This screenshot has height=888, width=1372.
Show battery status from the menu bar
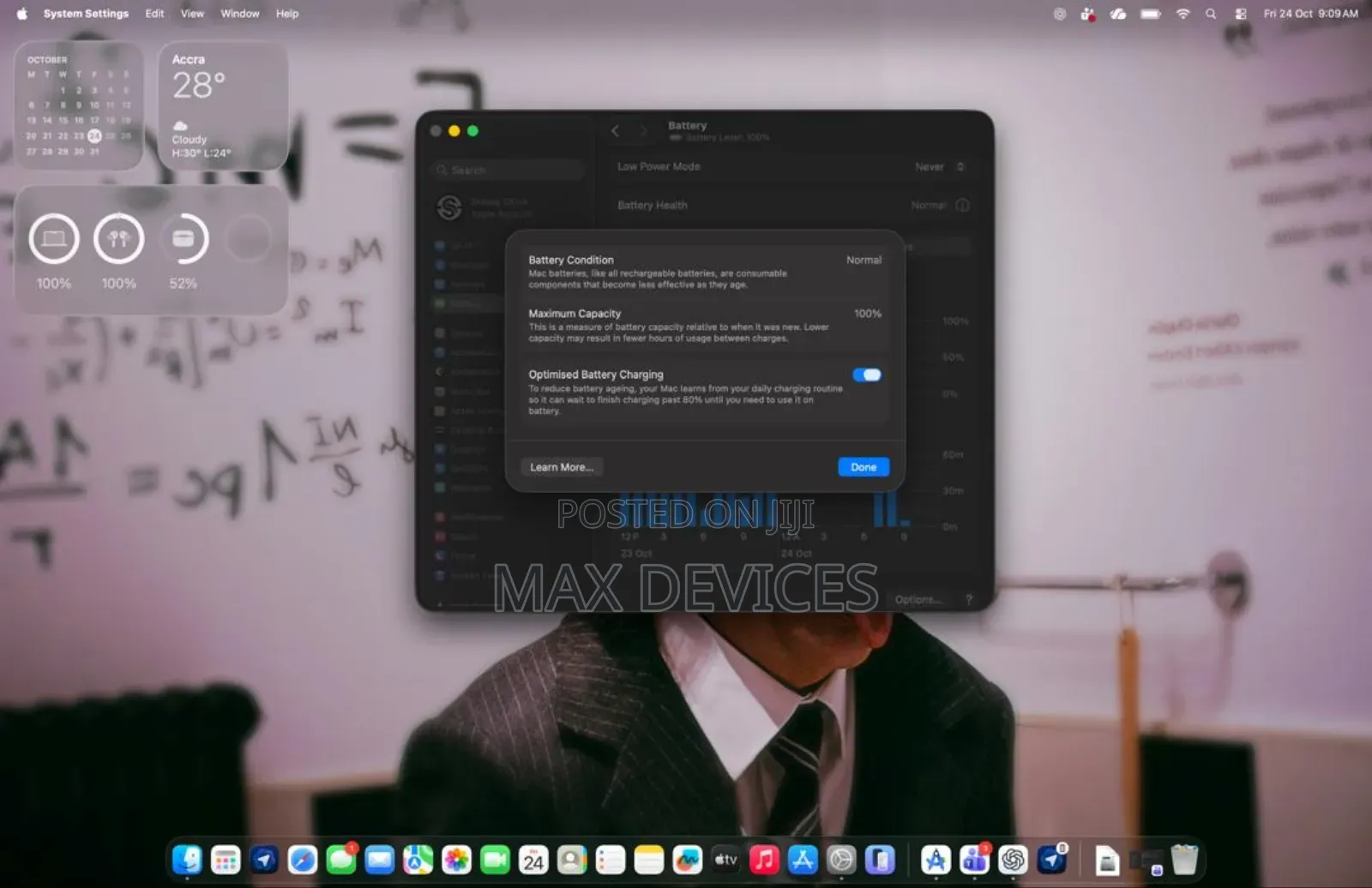coord(1151,14)
